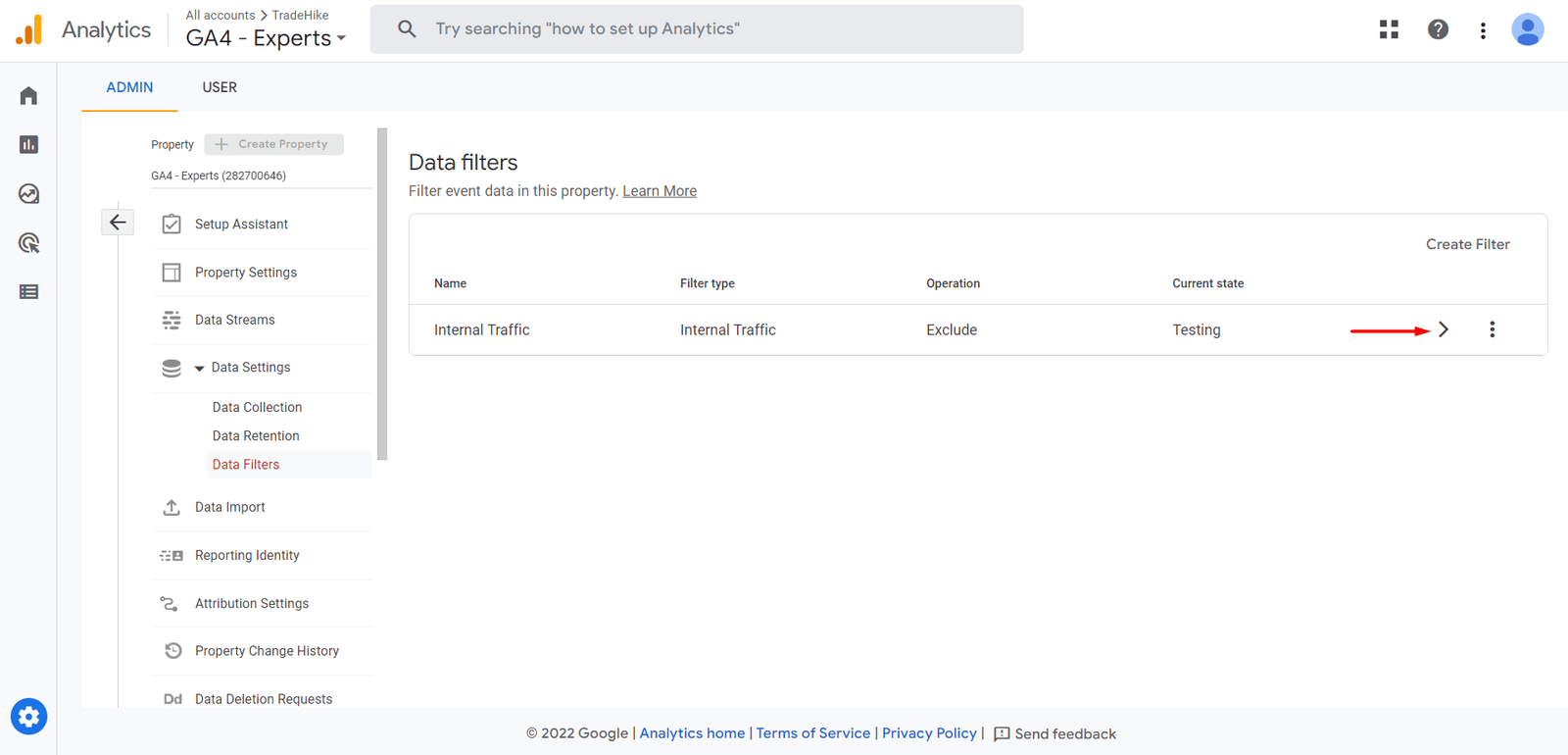
Task: Open Reporting Identity menu item
Action: 247,555
